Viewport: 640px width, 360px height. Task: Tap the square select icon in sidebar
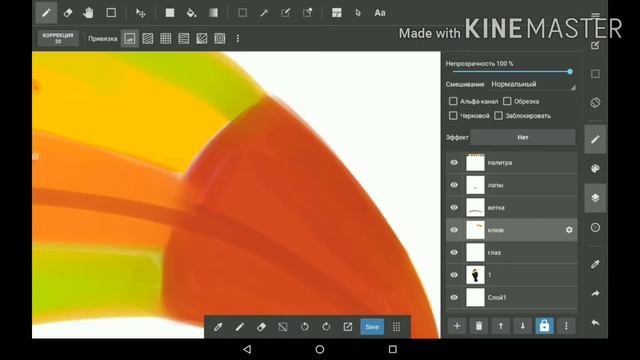click(595, 74)
